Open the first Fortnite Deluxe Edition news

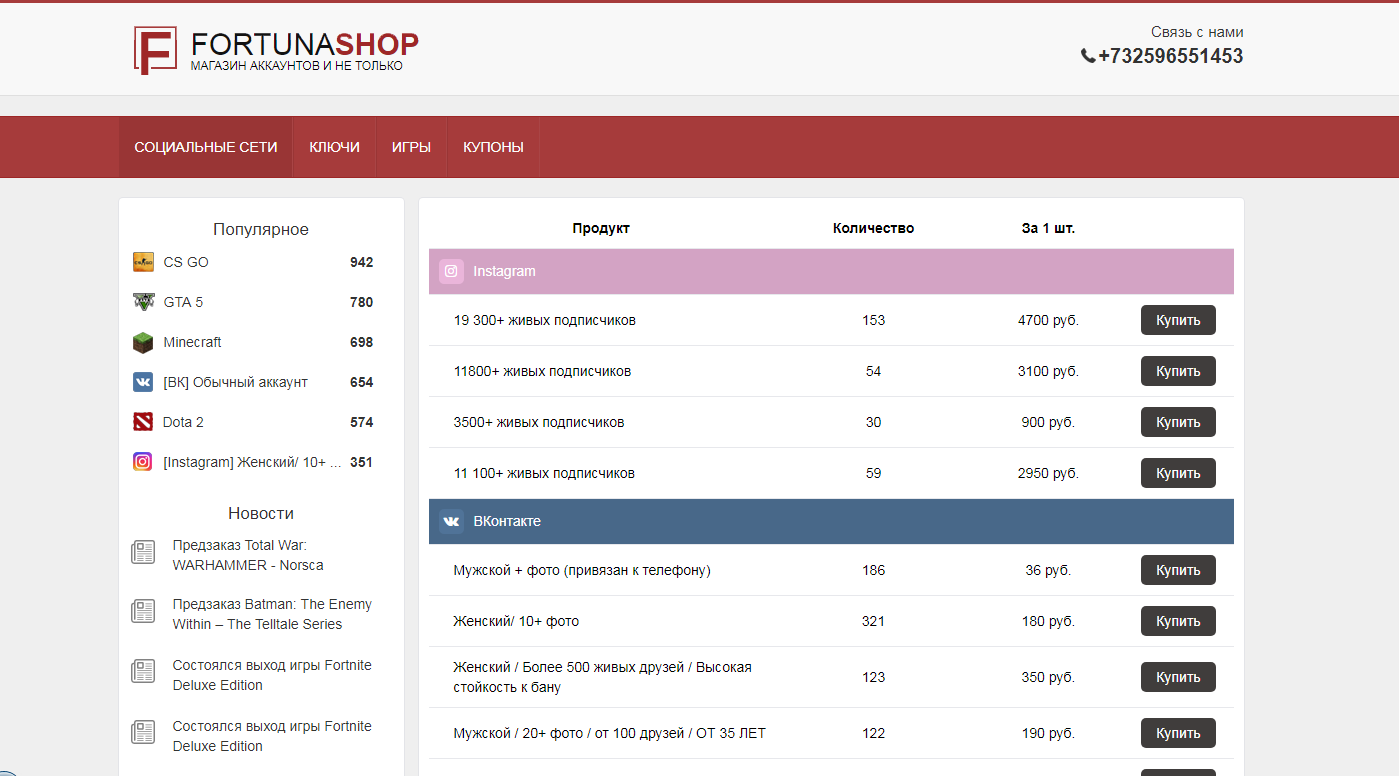point(272,675)
